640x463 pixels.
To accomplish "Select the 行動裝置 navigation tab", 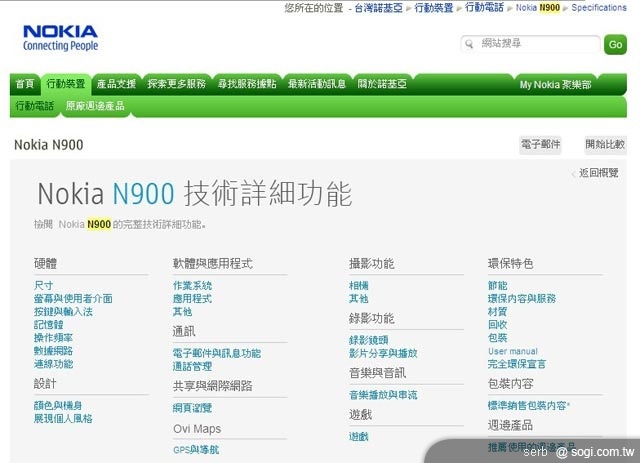I will [66, 84].
